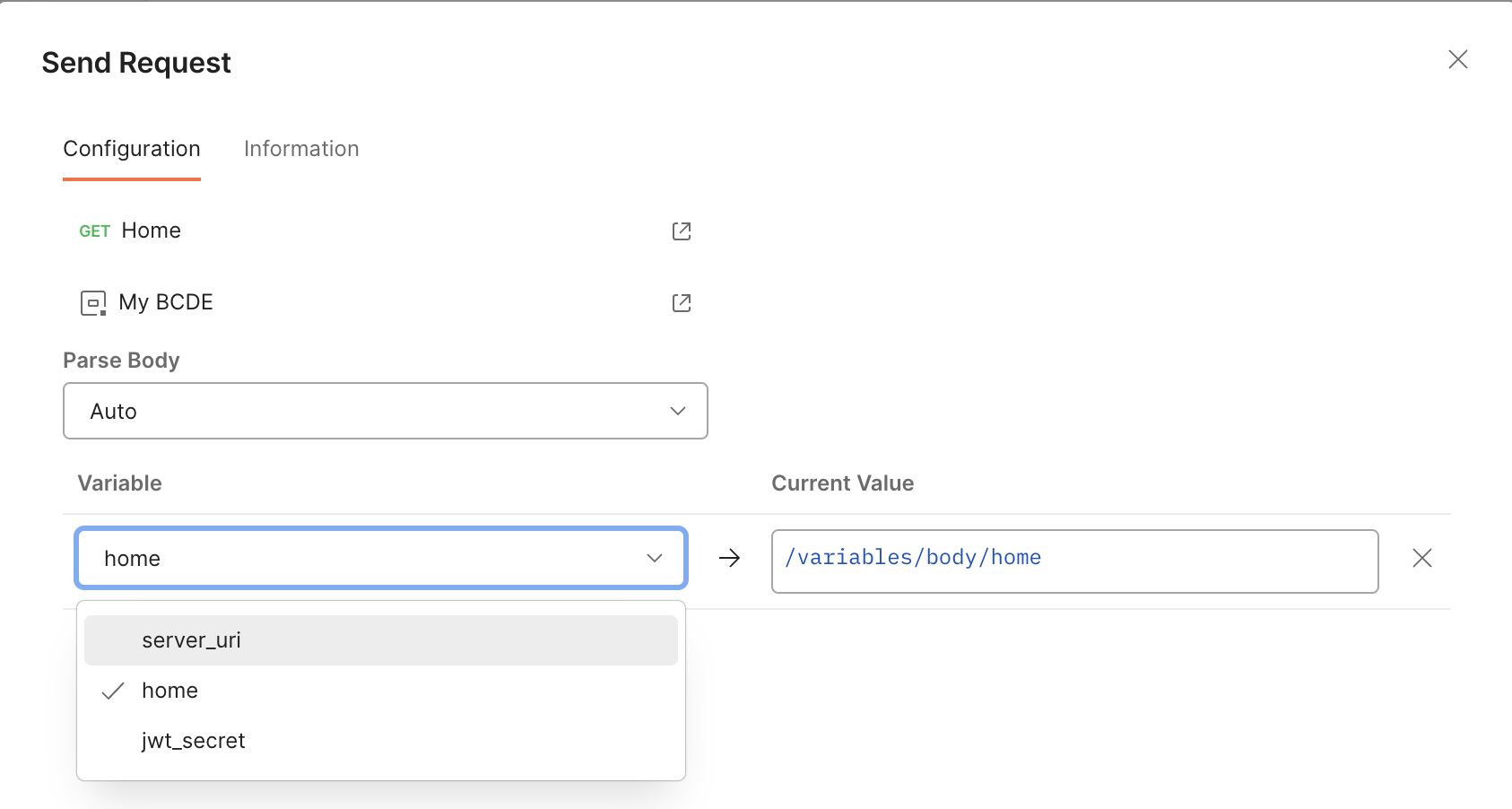This screenshot has width=1512, height=809.
Task: Remove the home variable row
Action: click(x=1422, y=558)
